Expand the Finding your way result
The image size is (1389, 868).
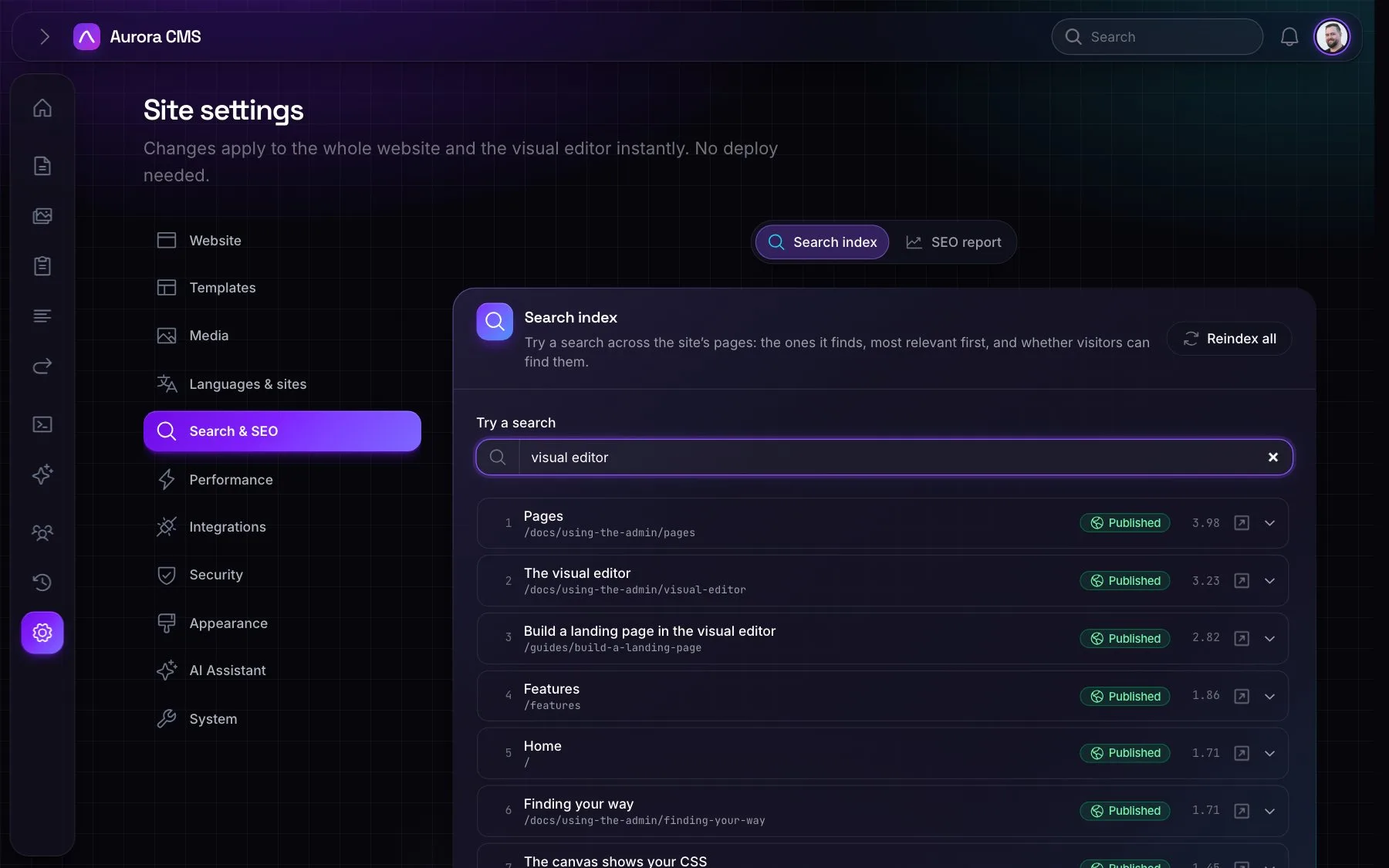click(x=1269, y=811)
